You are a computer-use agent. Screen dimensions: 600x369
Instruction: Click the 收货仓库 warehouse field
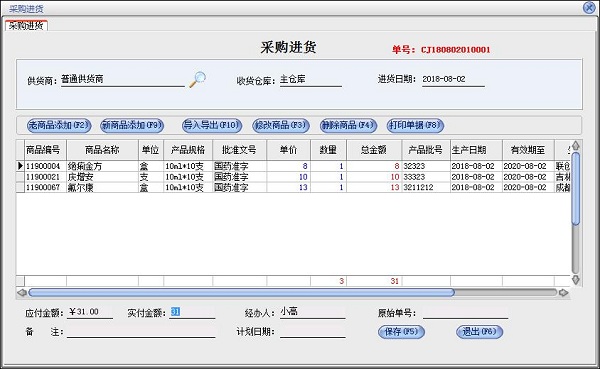[x=310, y=80]
